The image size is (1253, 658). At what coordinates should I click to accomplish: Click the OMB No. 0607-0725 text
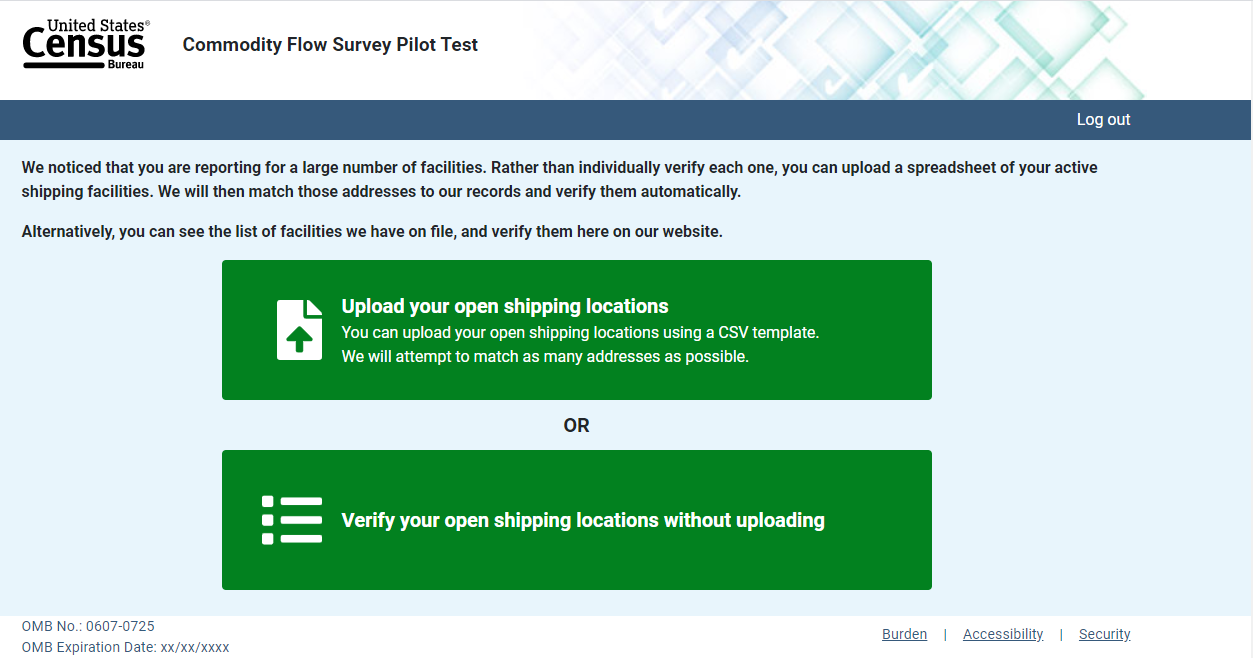(88, 626)
